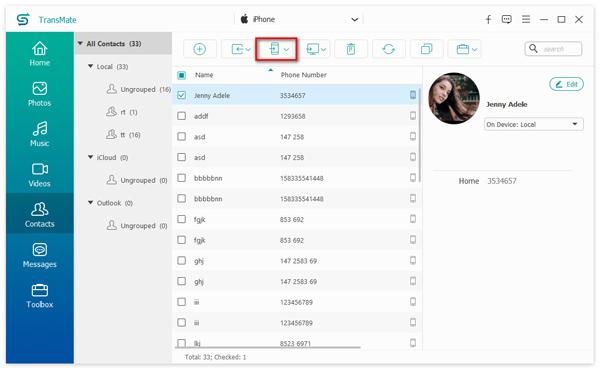Open the export to PC toolbar button

click(x=316, y=49)
